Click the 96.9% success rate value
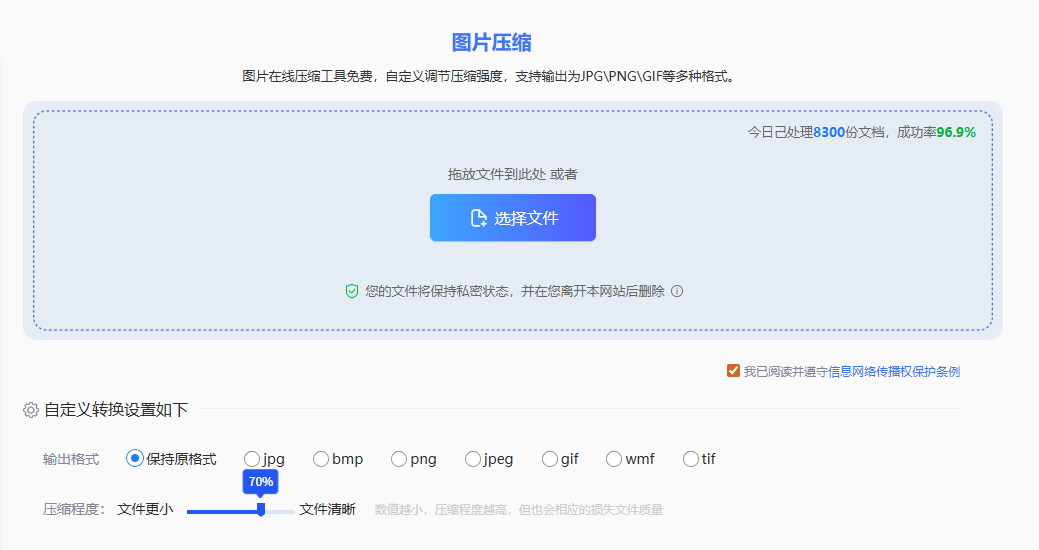1039x550 pixels. (x=956, y=133)
